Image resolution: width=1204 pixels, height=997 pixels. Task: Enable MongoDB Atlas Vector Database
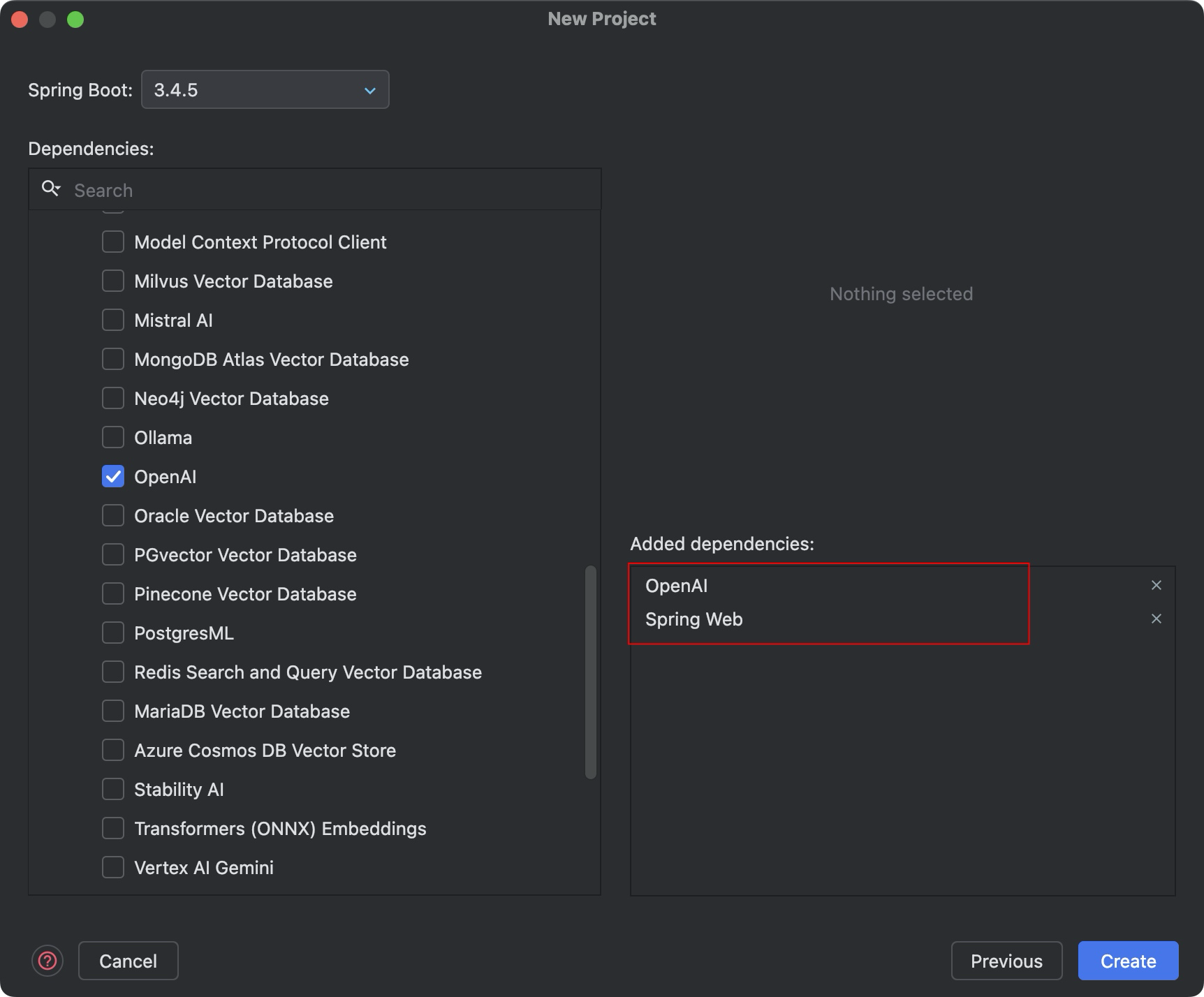click(x=112, y=359)
